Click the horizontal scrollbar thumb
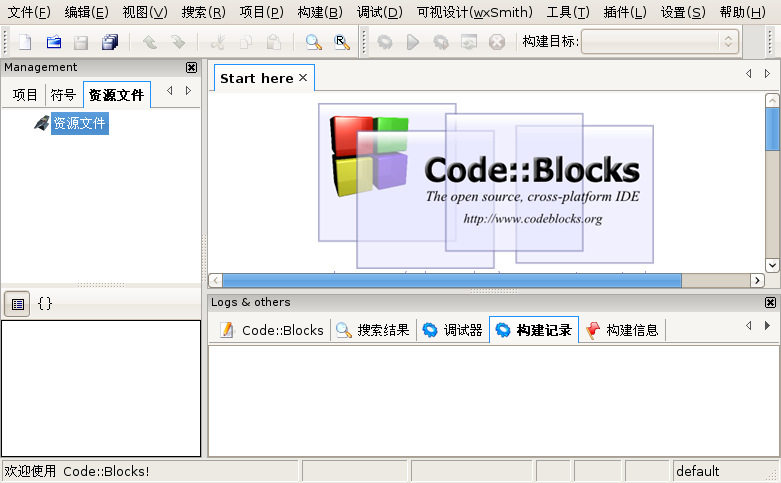 click(x=452, y=280)
